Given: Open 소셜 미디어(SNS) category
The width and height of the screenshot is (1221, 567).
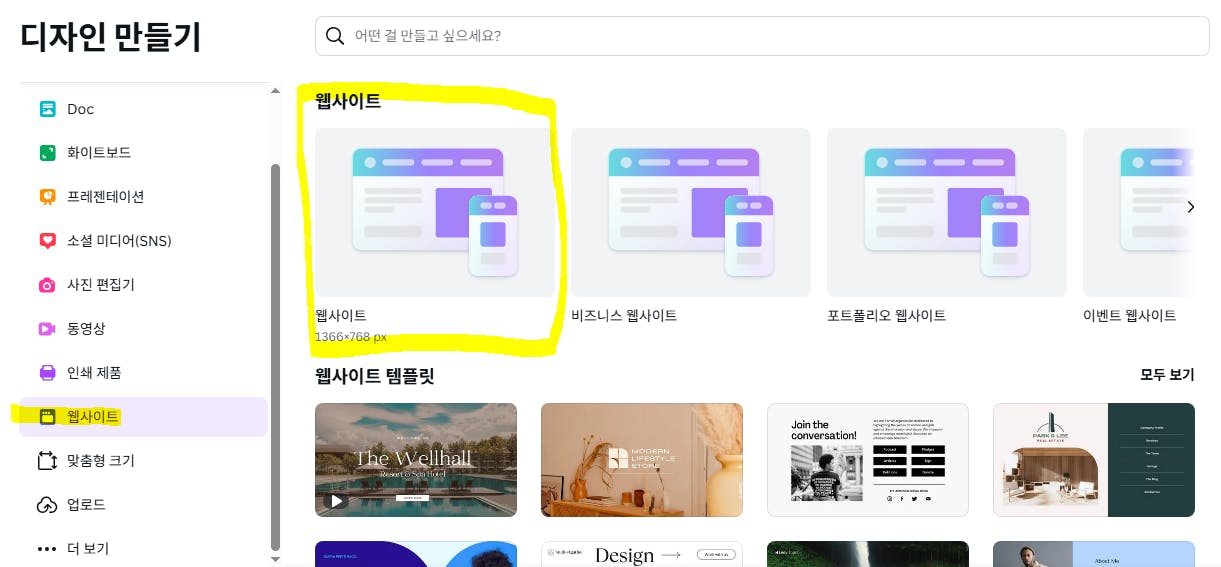Looking at the screenshot, I should click(143, 241).
